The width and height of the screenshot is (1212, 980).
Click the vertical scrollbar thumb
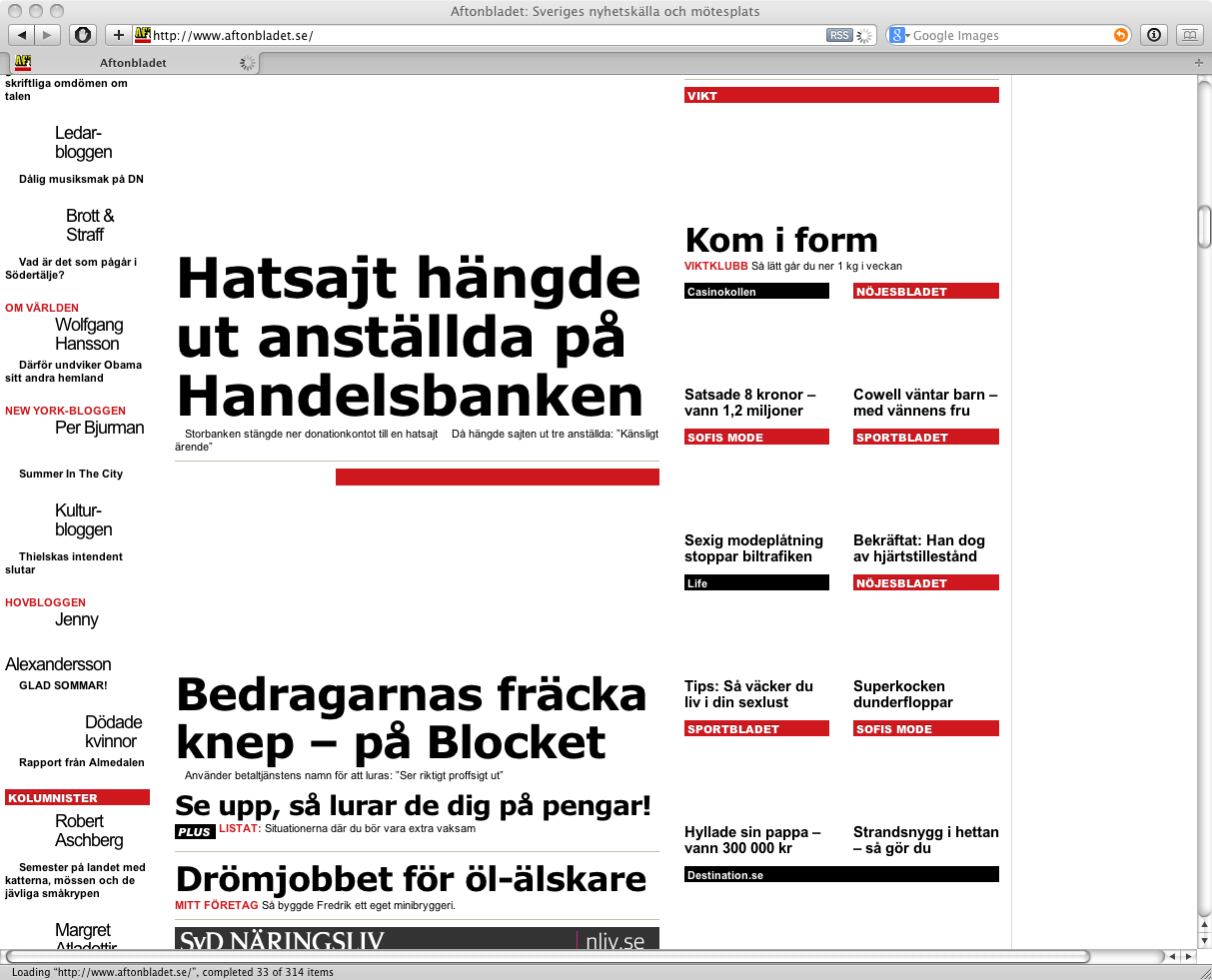click(x=1204, y=227)
